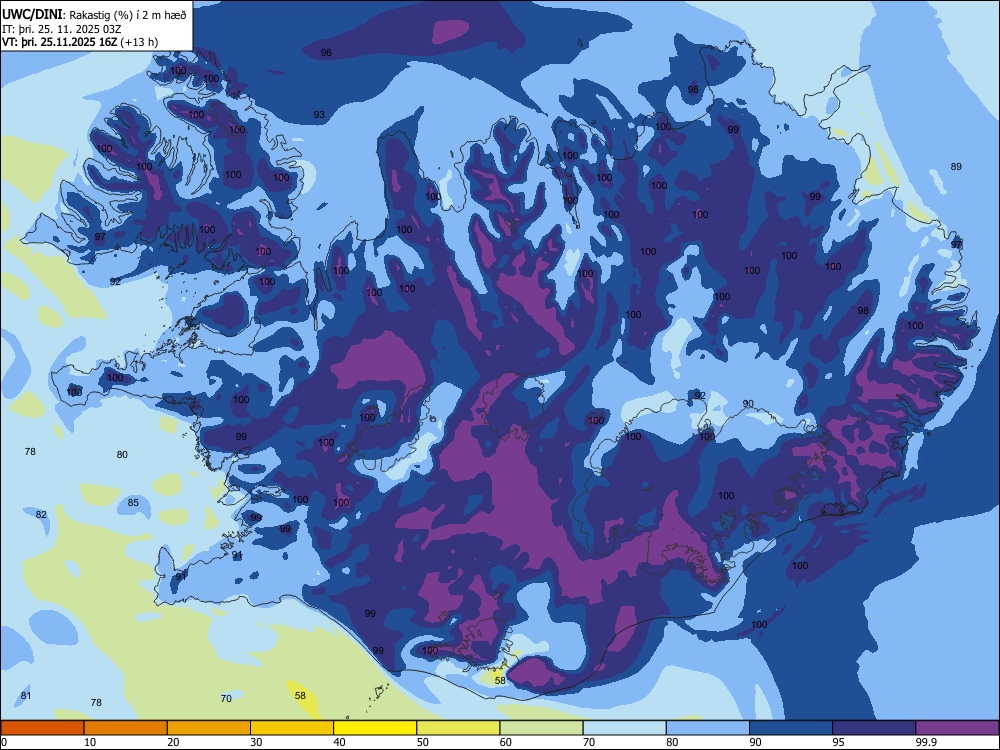Click the 'UWC/DINI' title text
Viewport: 1000px width, 750px height.
pos(32,15)
